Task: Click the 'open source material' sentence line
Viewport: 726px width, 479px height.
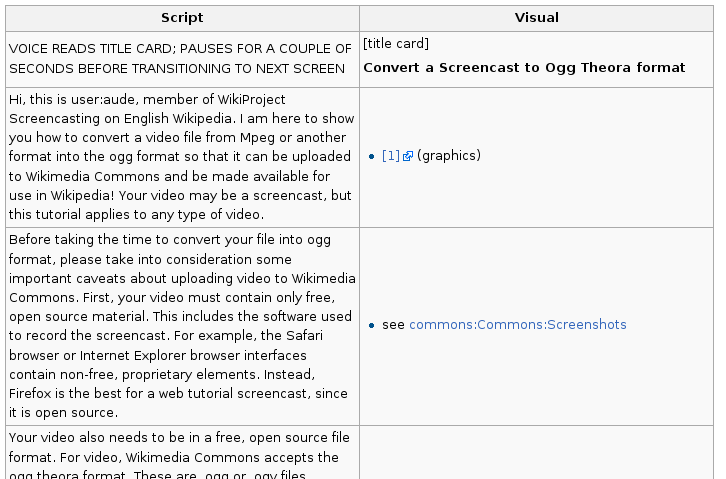Action: (180, 317)
